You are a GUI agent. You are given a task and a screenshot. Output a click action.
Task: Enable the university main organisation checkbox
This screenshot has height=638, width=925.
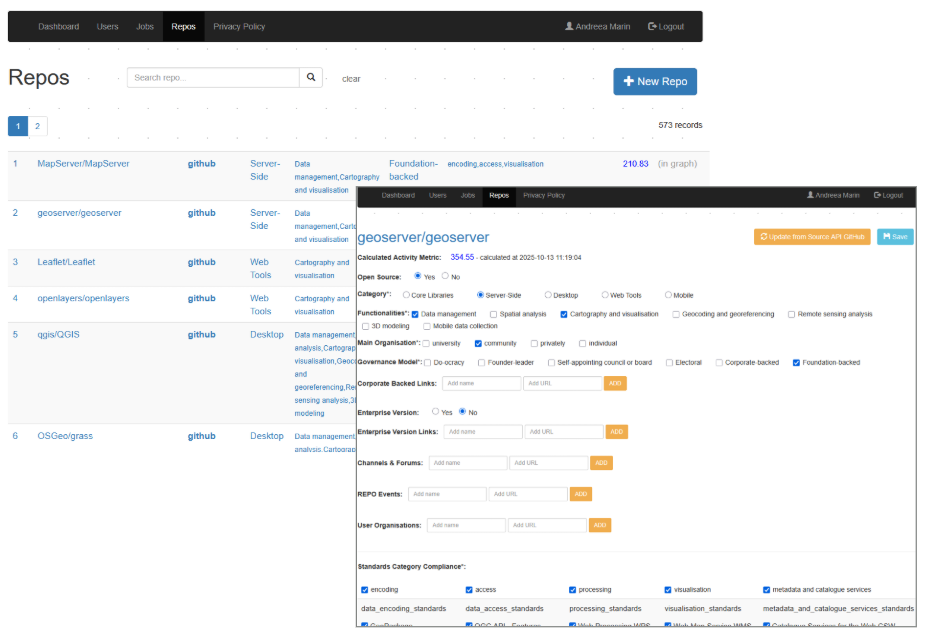(x=426, y=343)
